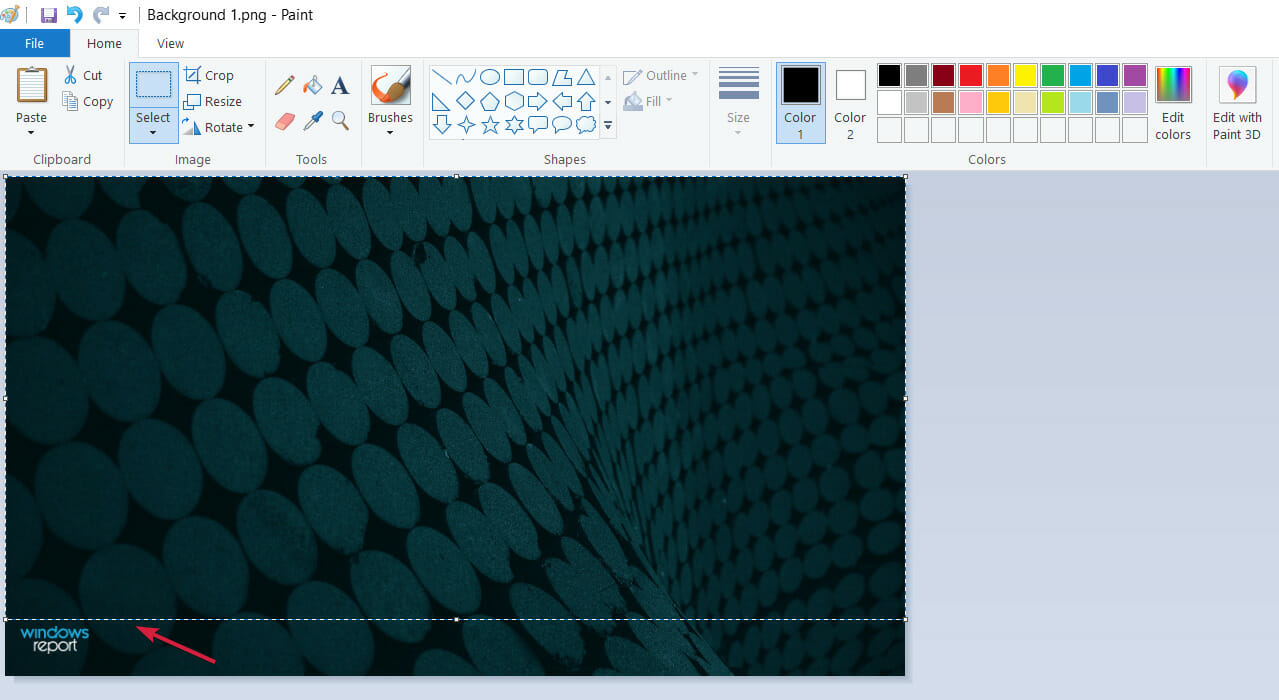Select the Pencil tool
The width and height of the screenshot is (1279, 700).
coord(285,86)
